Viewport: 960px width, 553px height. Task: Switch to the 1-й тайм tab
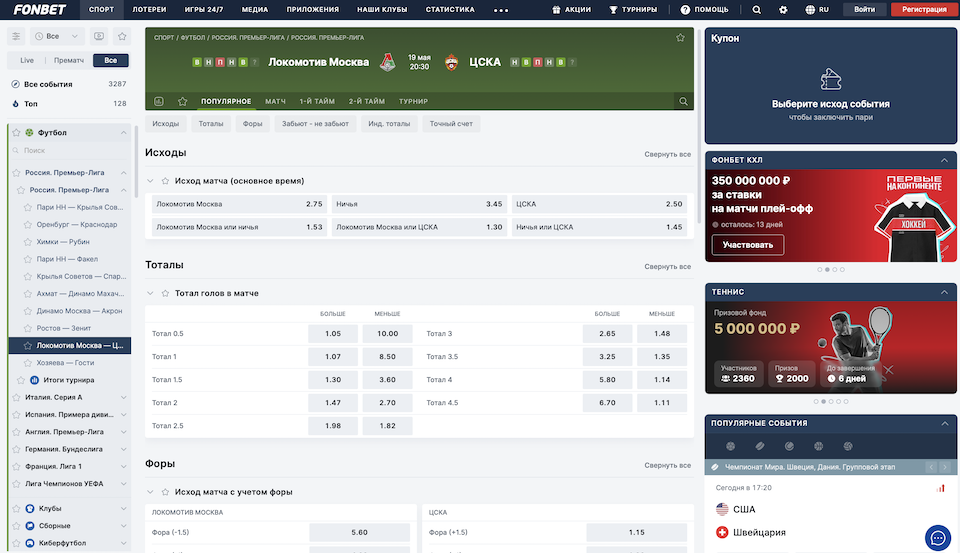click(316, 101)
